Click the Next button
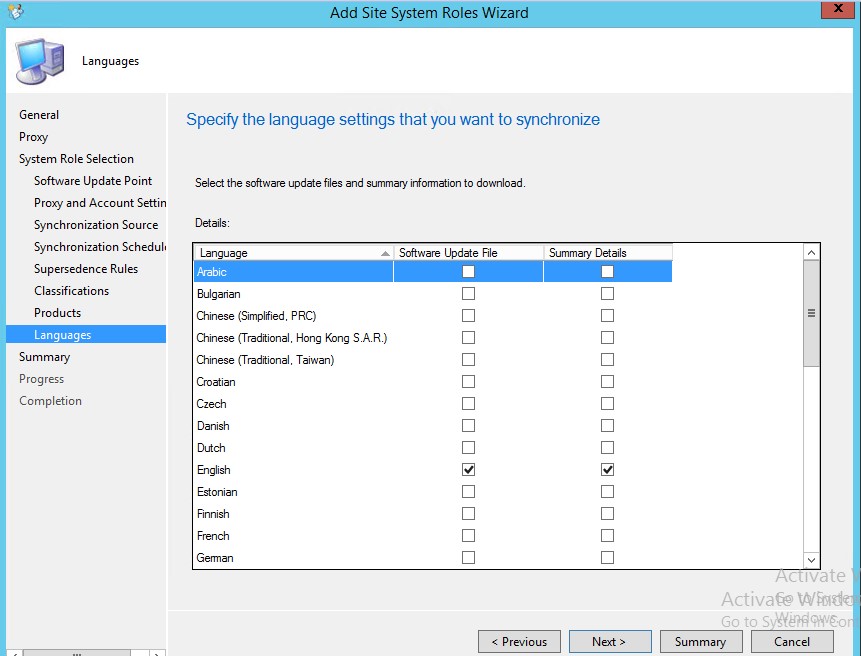861x656 pixels. click(610, 642)
